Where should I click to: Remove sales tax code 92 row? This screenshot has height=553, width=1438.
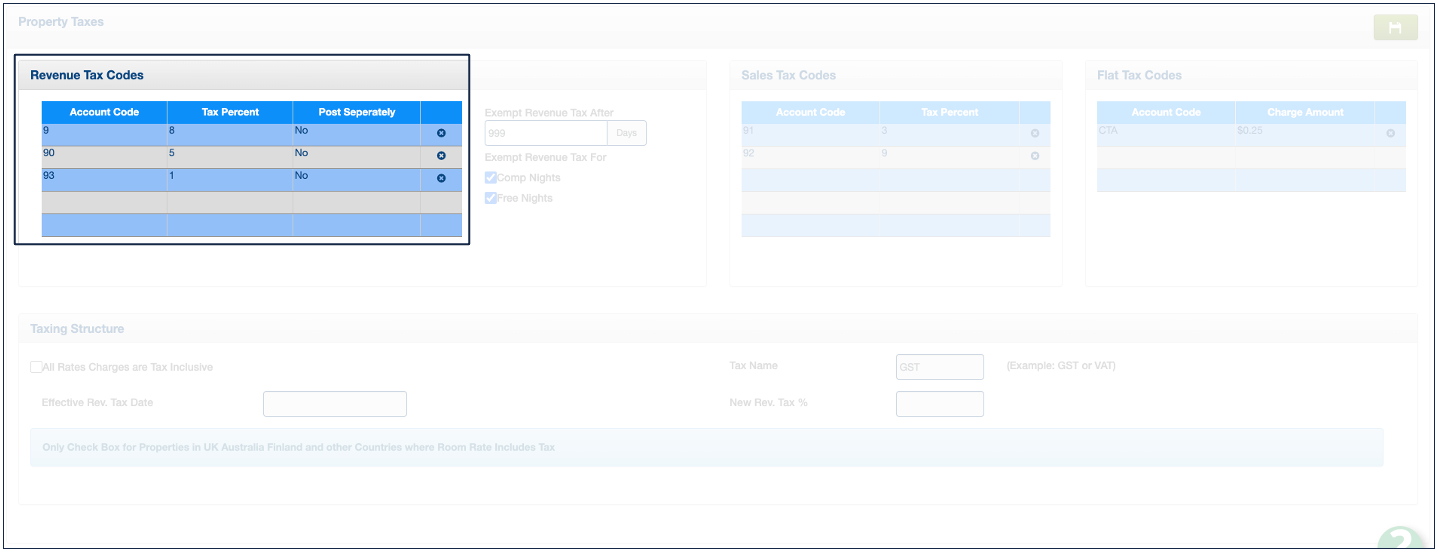[1034, 156]
